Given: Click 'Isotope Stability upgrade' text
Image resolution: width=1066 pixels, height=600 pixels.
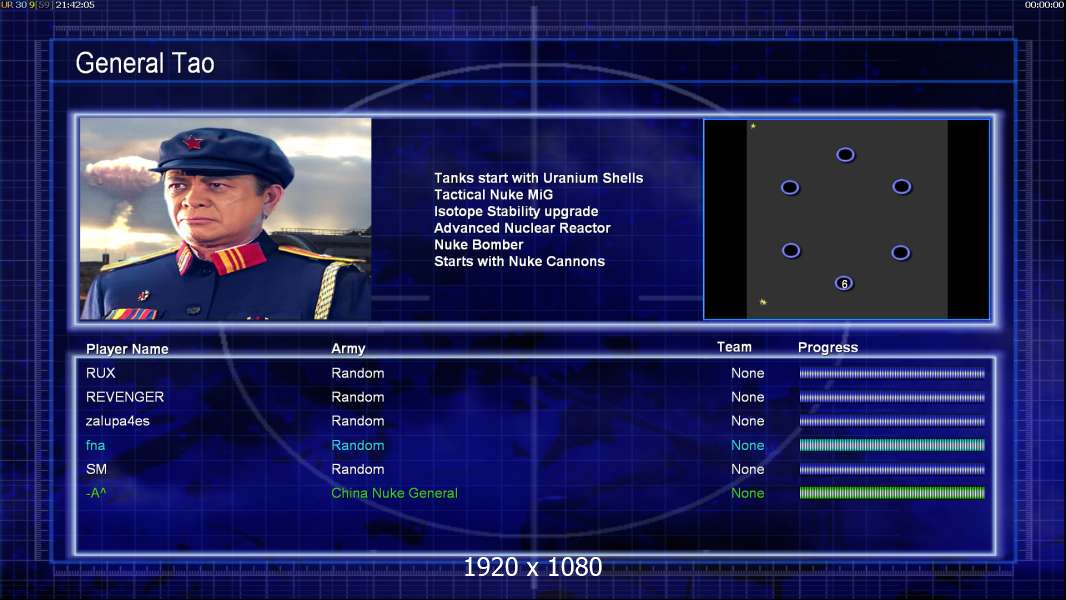Looking at the screenshot, I should click(516, 211).
